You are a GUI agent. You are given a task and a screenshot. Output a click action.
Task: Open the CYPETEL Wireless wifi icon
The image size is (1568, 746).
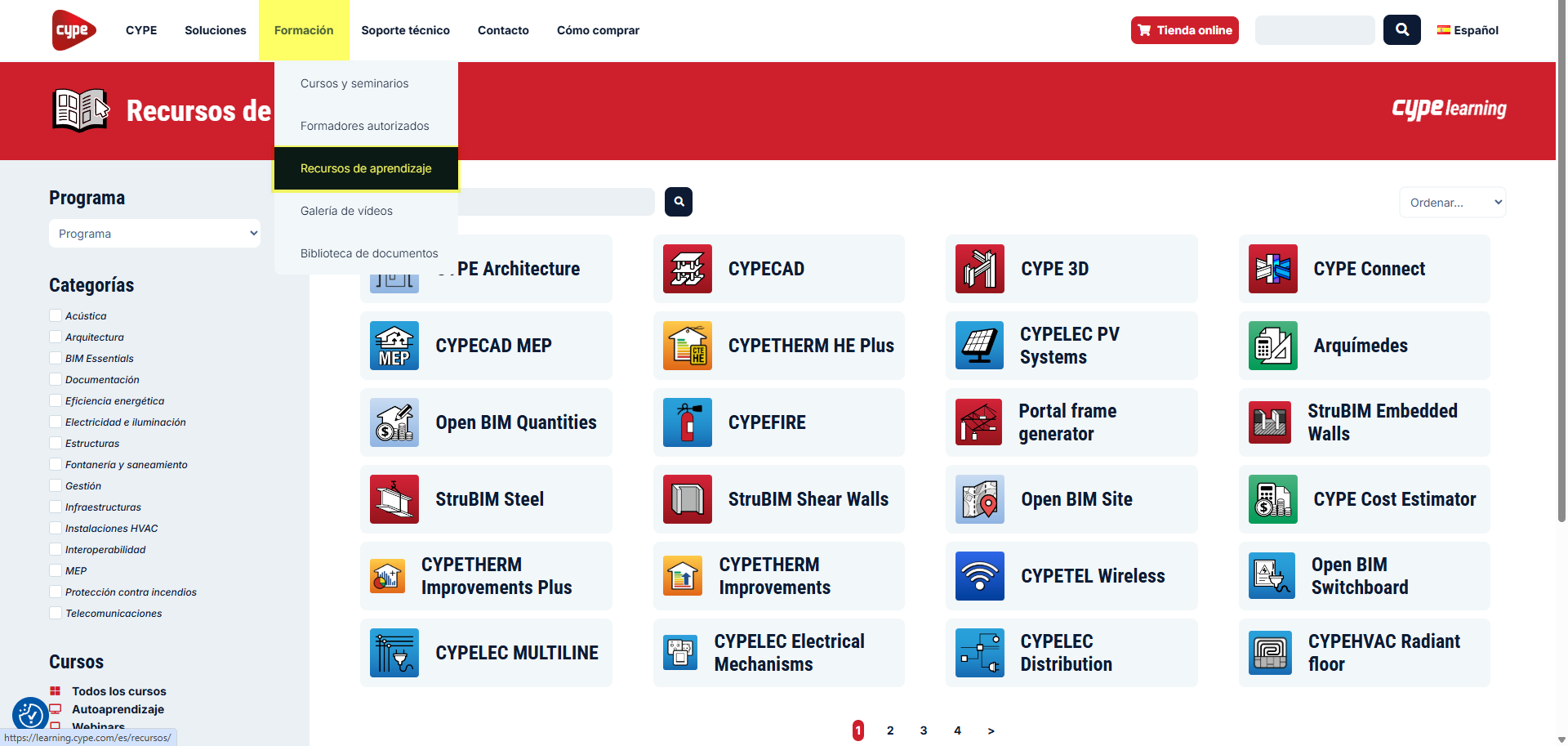pyautogui.click(x=979, y=576)
